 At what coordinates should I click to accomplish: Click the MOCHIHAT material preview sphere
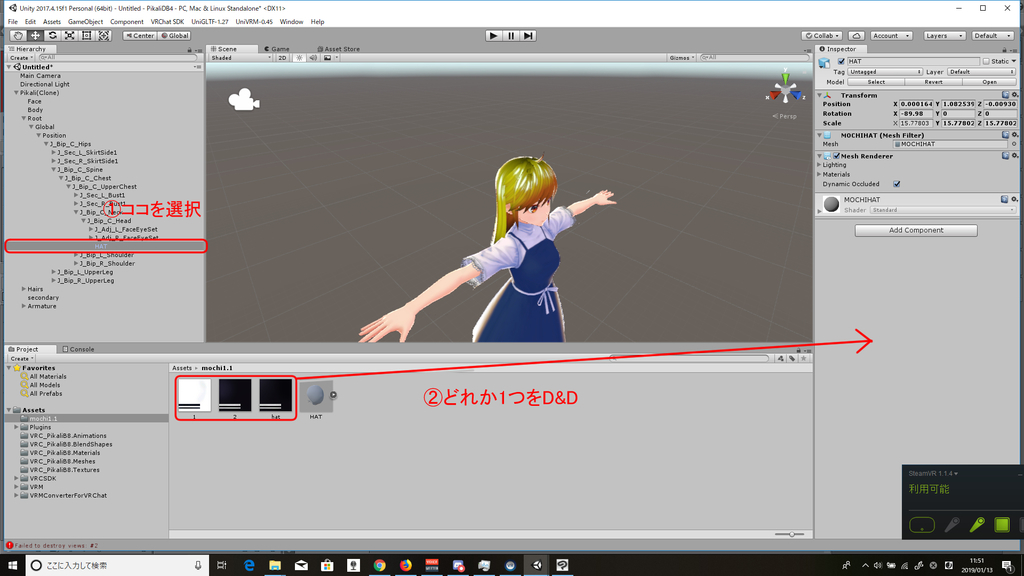click(831, 204)
